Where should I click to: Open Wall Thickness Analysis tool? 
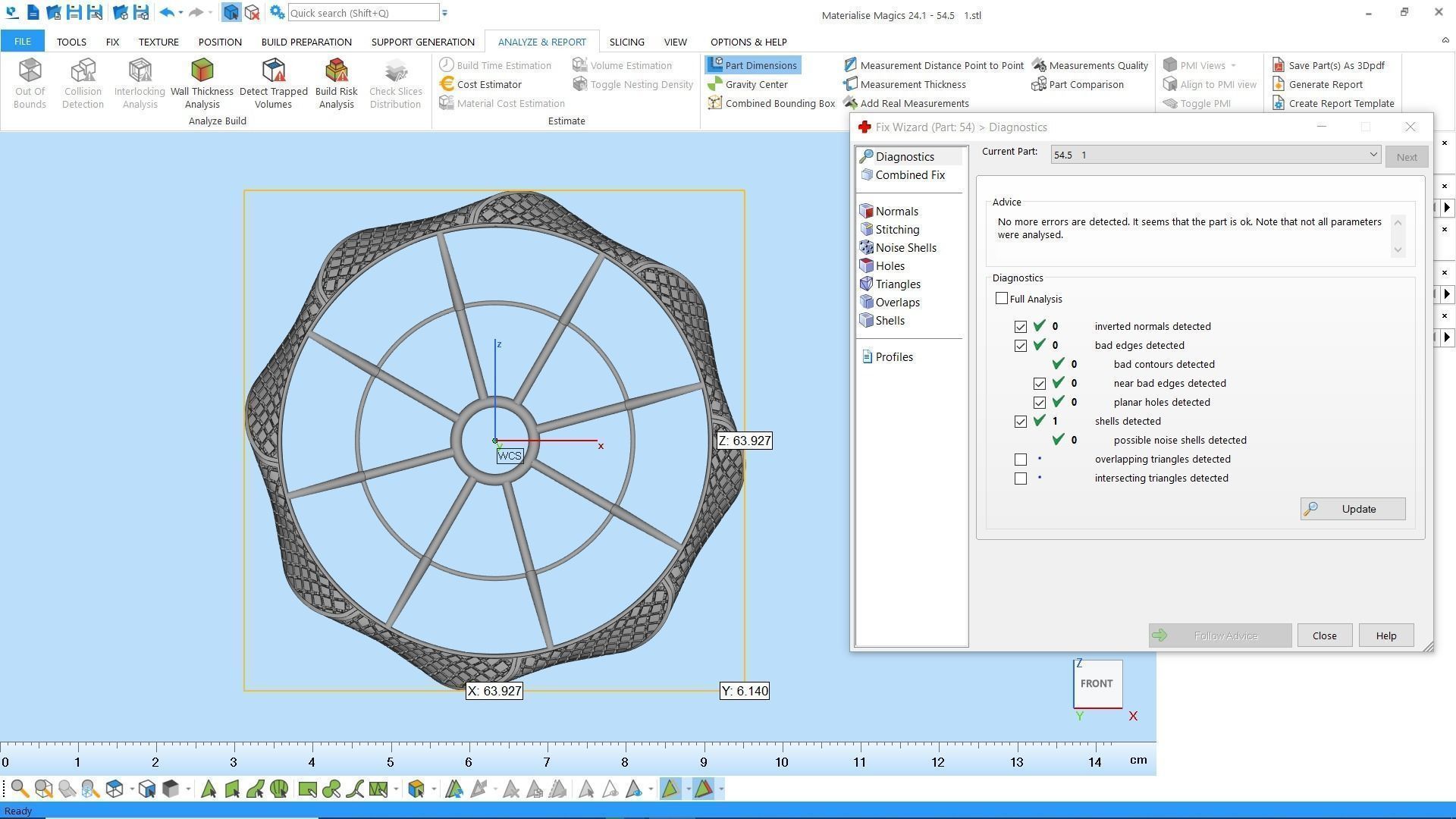pos(202,83)
